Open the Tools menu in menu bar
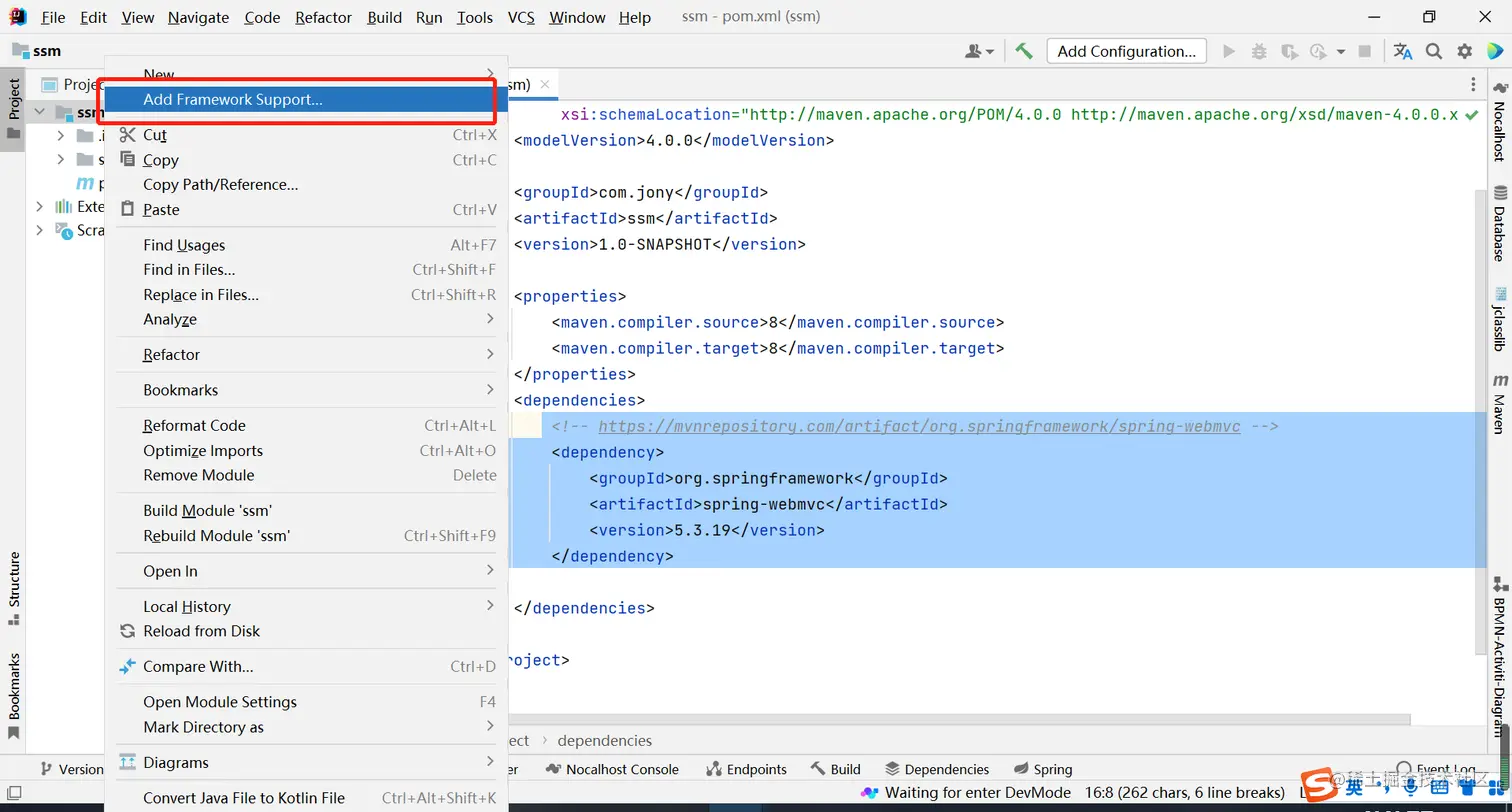Viewport: 1512px width, 812px height. 475,17
